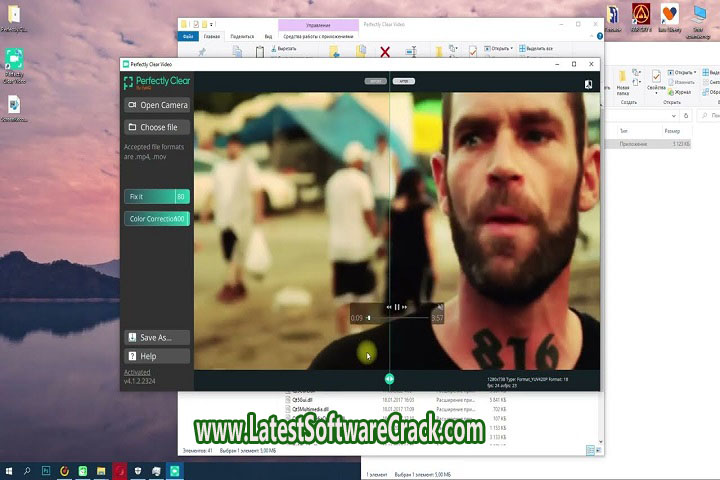Screen dimensions: 720x480
Task: Click the Choose file button
Action: (157, 127)
